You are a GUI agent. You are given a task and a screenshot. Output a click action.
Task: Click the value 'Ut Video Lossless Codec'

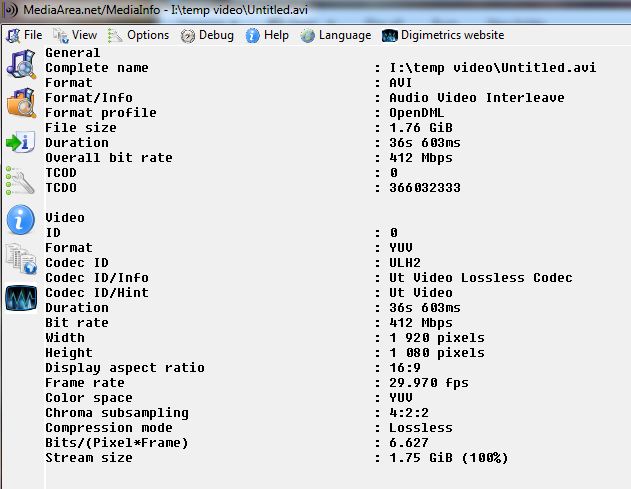tap(481, 278)
